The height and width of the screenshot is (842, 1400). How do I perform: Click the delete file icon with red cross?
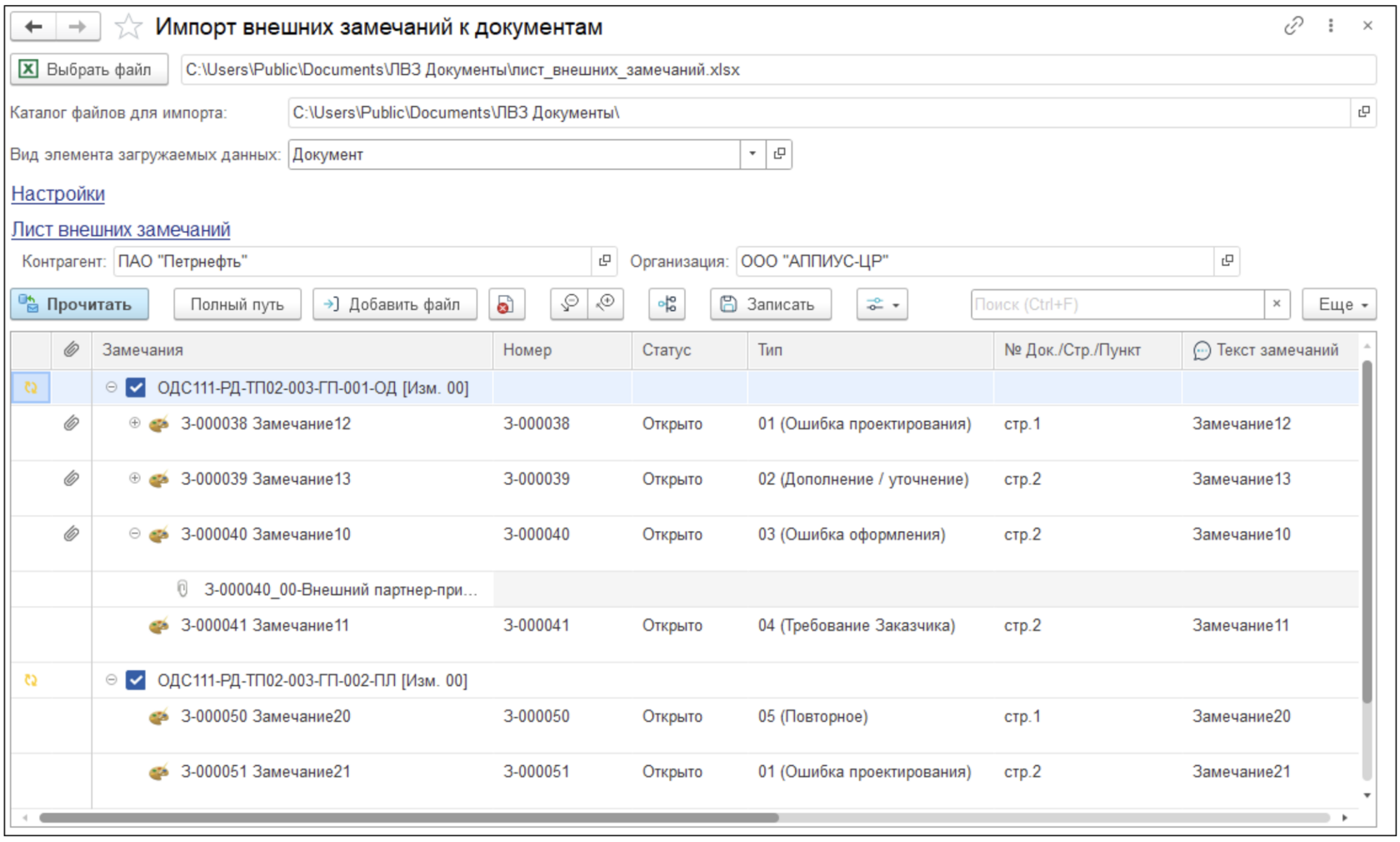pos(506,305)
